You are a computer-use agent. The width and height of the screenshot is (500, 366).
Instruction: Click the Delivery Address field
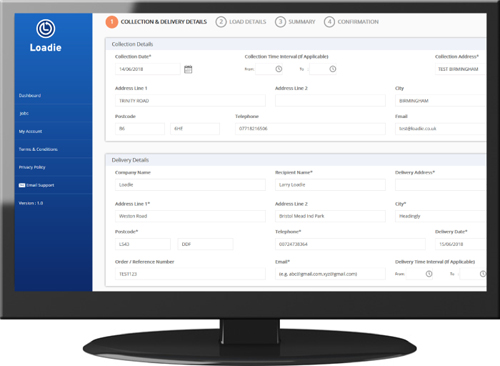click(440, 185)
